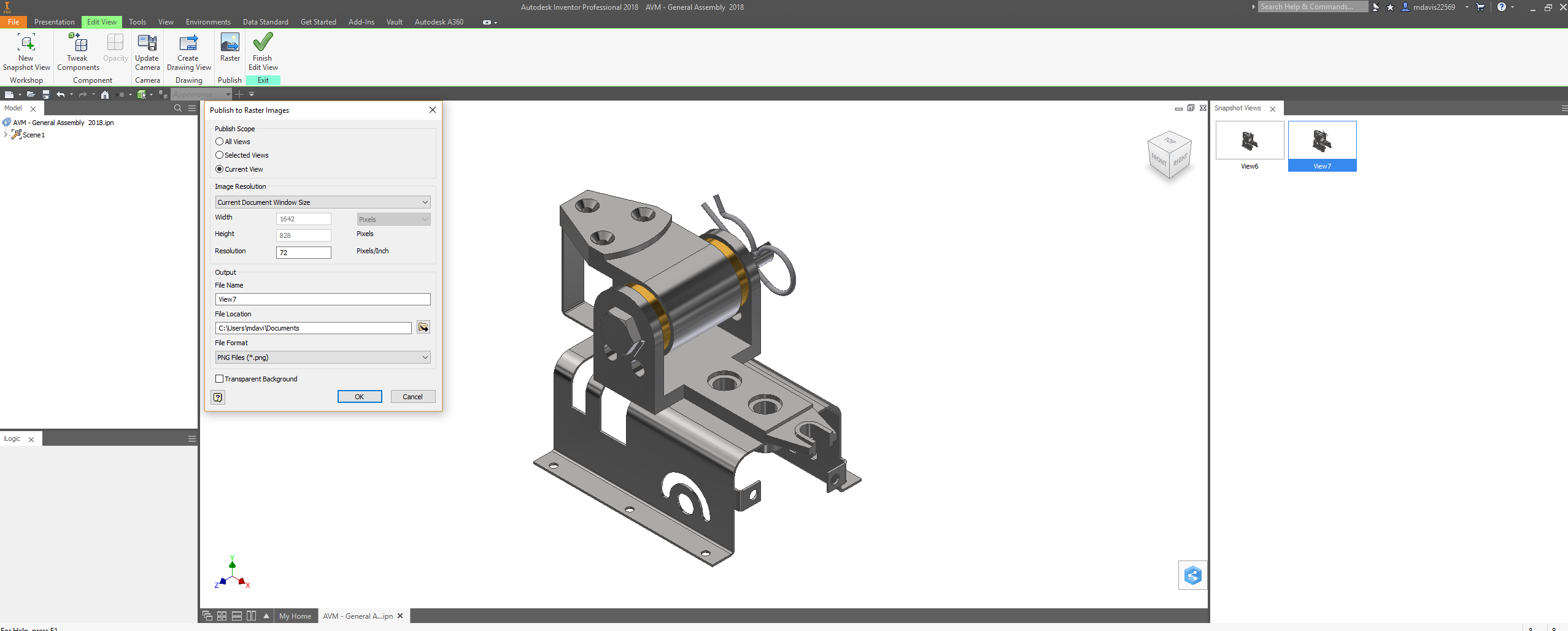
Task: Click the Undo arrow icon
Action: point(61,94)
